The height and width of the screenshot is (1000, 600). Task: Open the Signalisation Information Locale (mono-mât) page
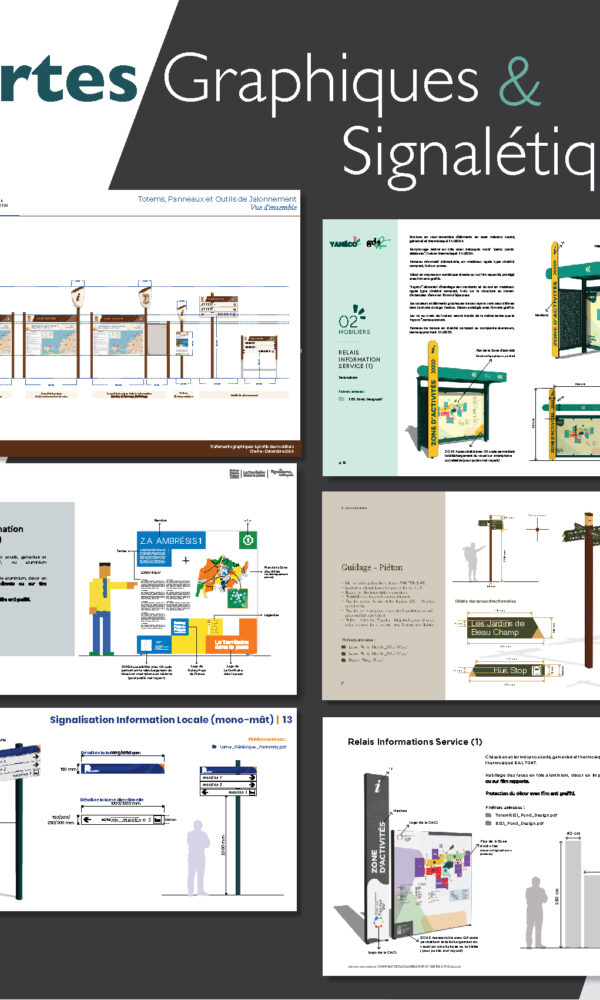point(148,809)
